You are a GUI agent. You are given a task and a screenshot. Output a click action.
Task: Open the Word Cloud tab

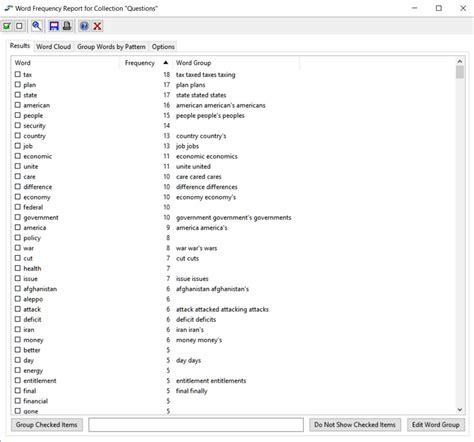[x=53, y=47]
